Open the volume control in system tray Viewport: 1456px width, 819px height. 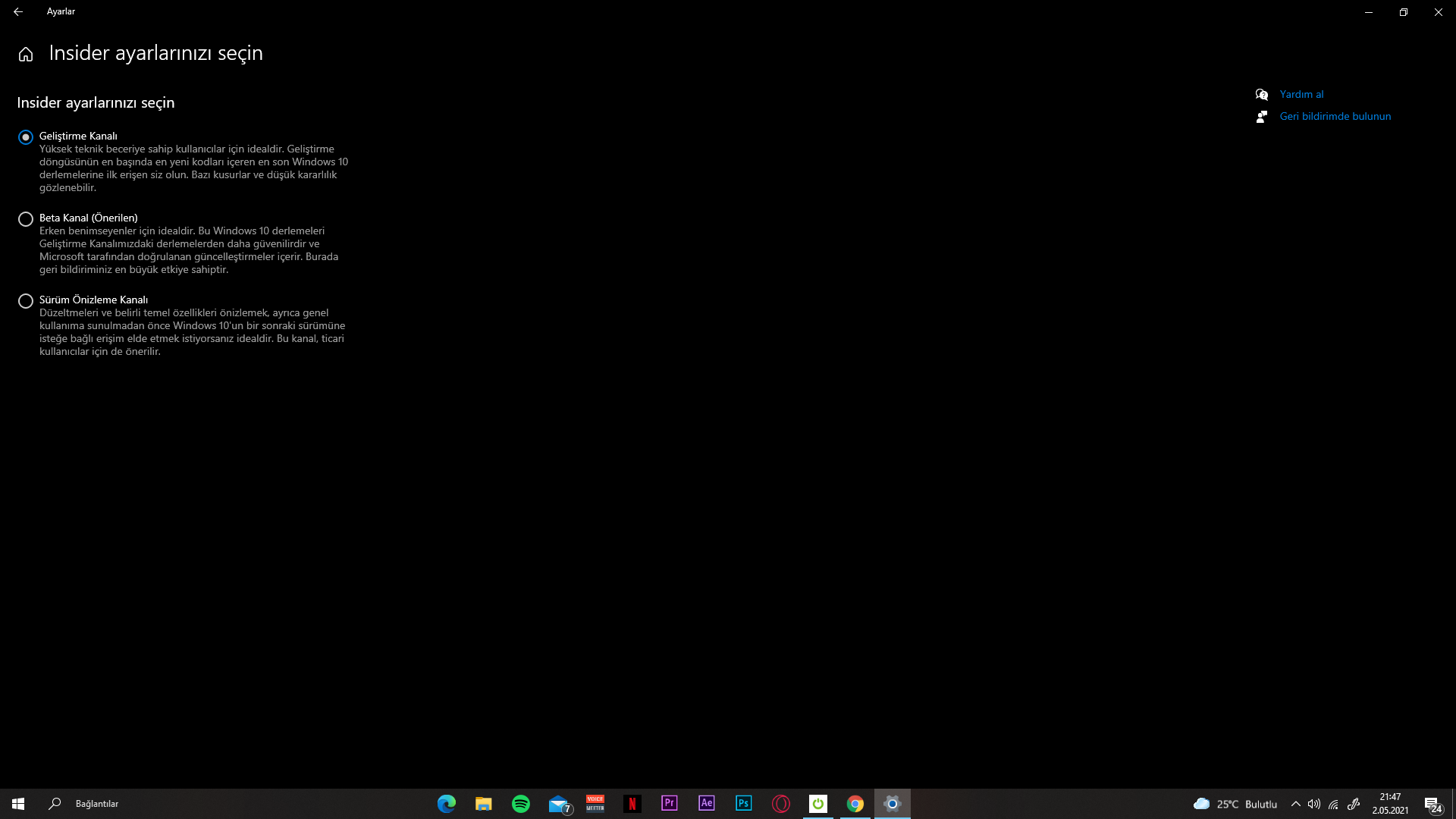pyautogui.click(x=1314, y=804)
